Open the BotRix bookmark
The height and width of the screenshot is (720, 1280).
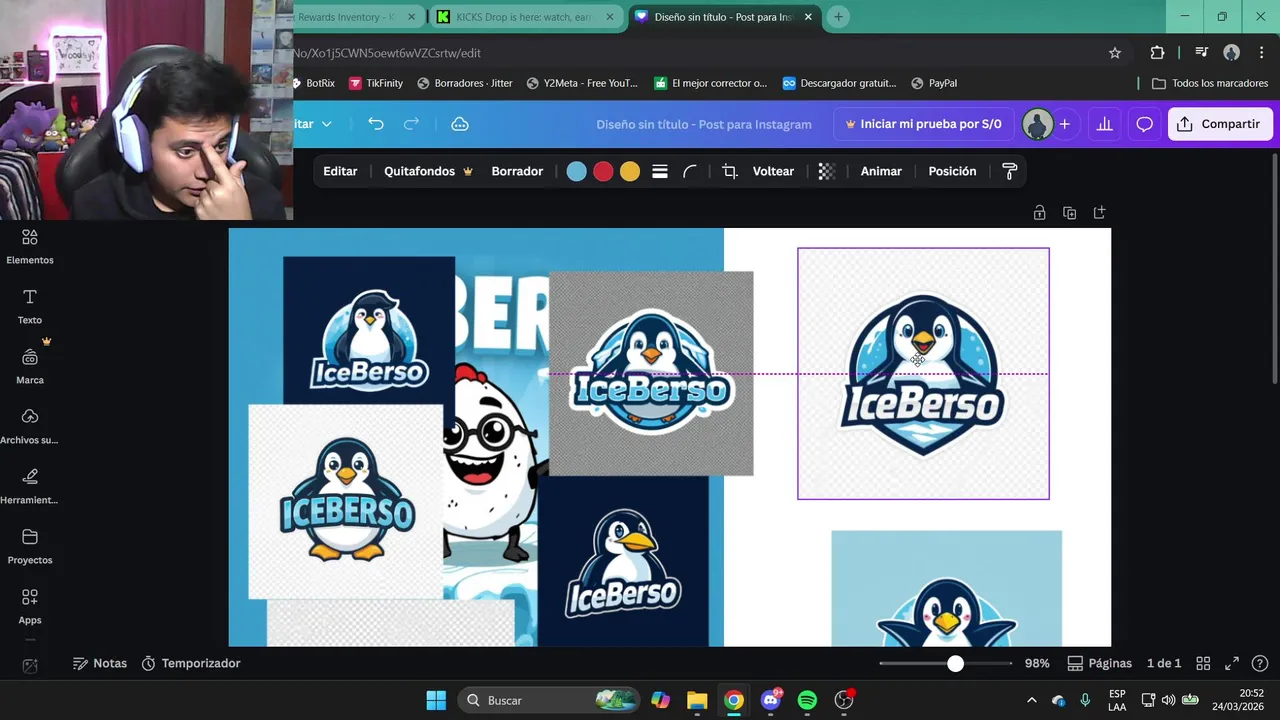point(314,83)
